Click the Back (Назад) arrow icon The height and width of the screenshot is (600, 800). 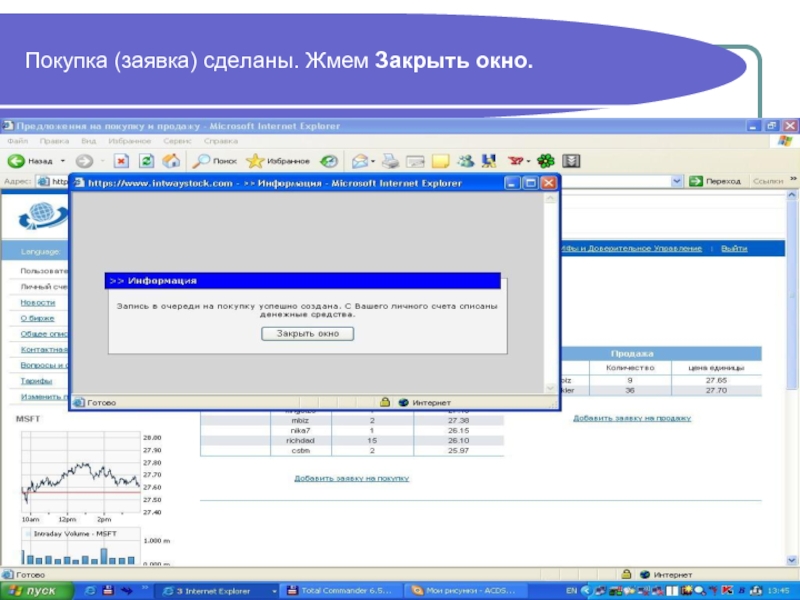16,160
